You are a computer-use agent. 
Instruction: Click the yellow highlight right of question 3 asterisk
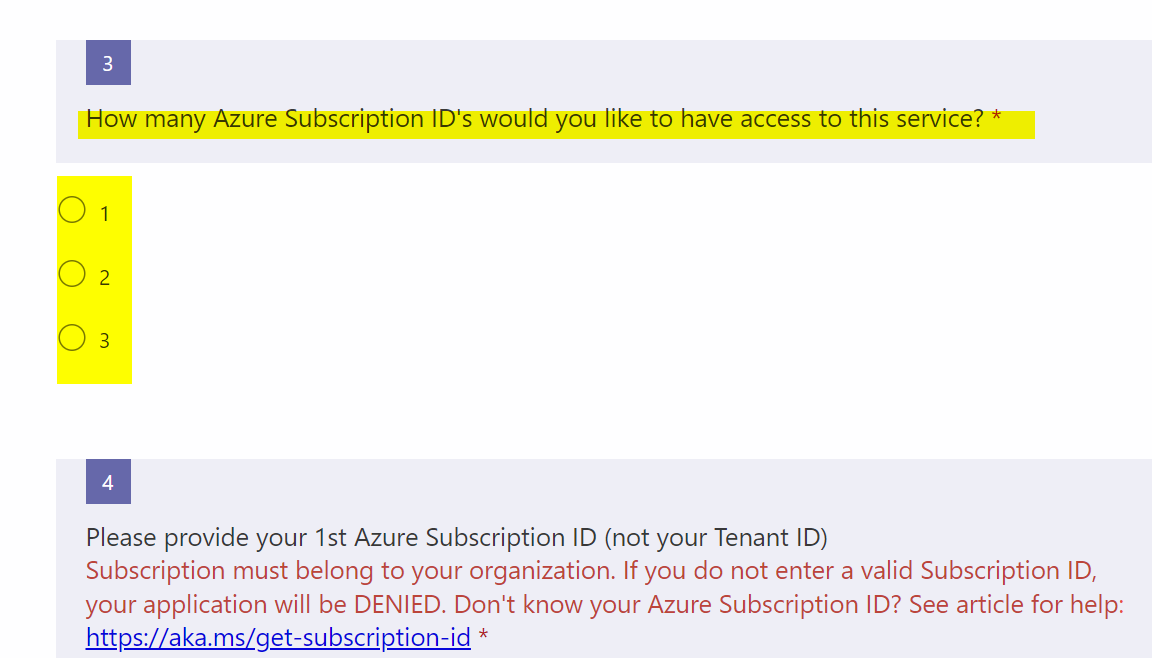click(x=1018, y=124)
